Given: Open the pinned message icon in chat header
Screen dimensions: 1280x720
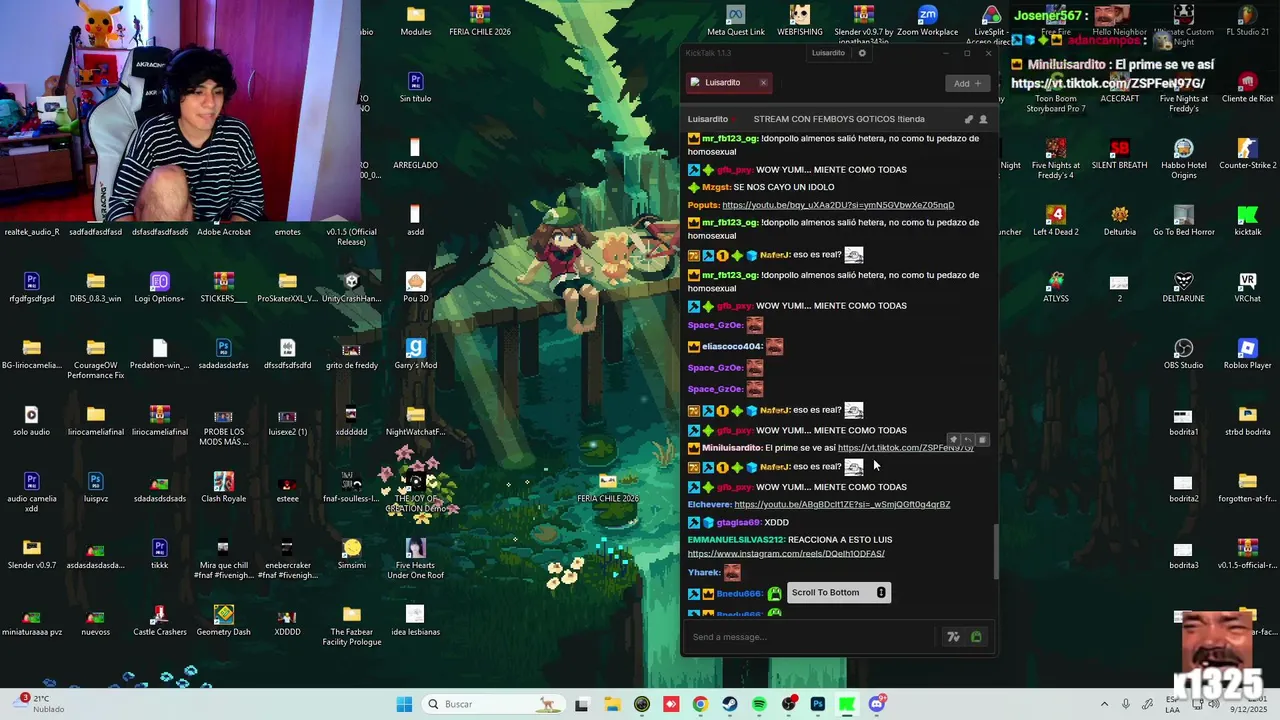Looking at the screenshot, I should [968, 119].
